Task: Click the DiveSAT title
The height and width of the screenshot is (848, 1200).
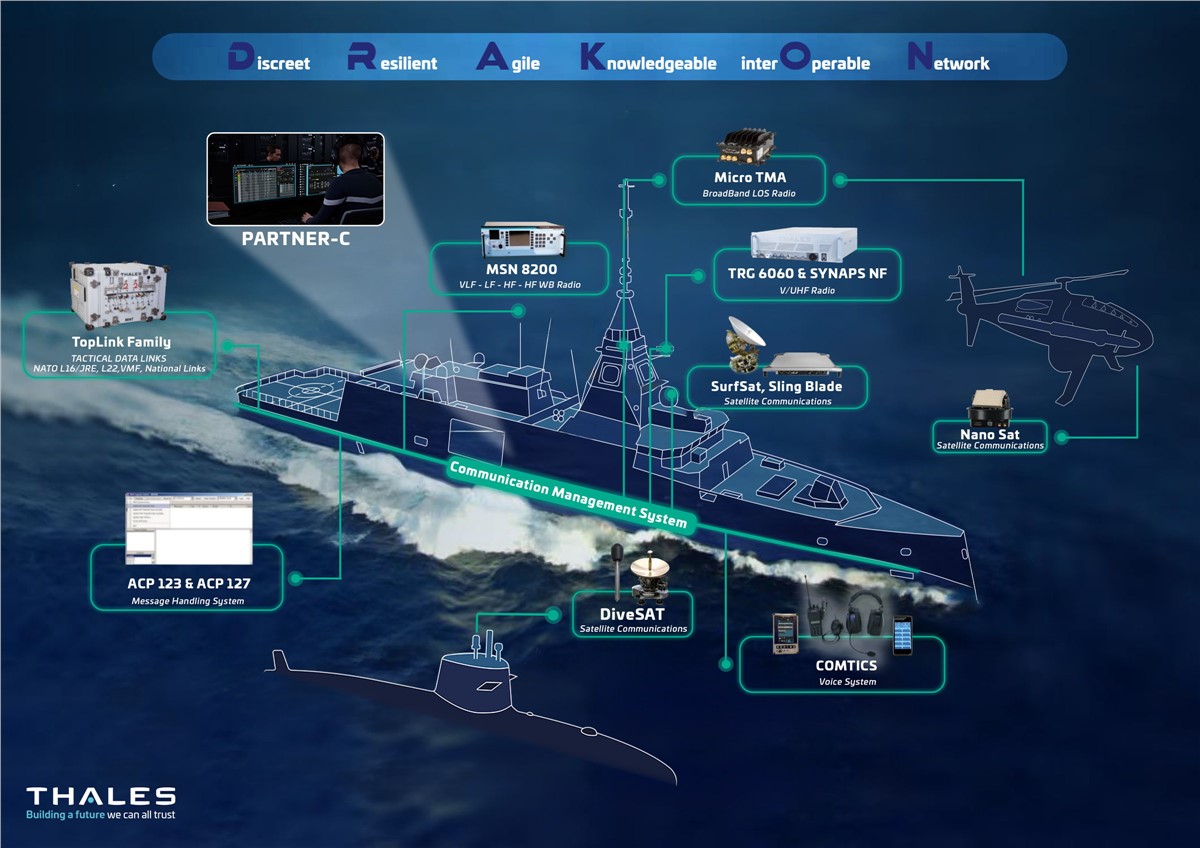Action: click(634, 612)
